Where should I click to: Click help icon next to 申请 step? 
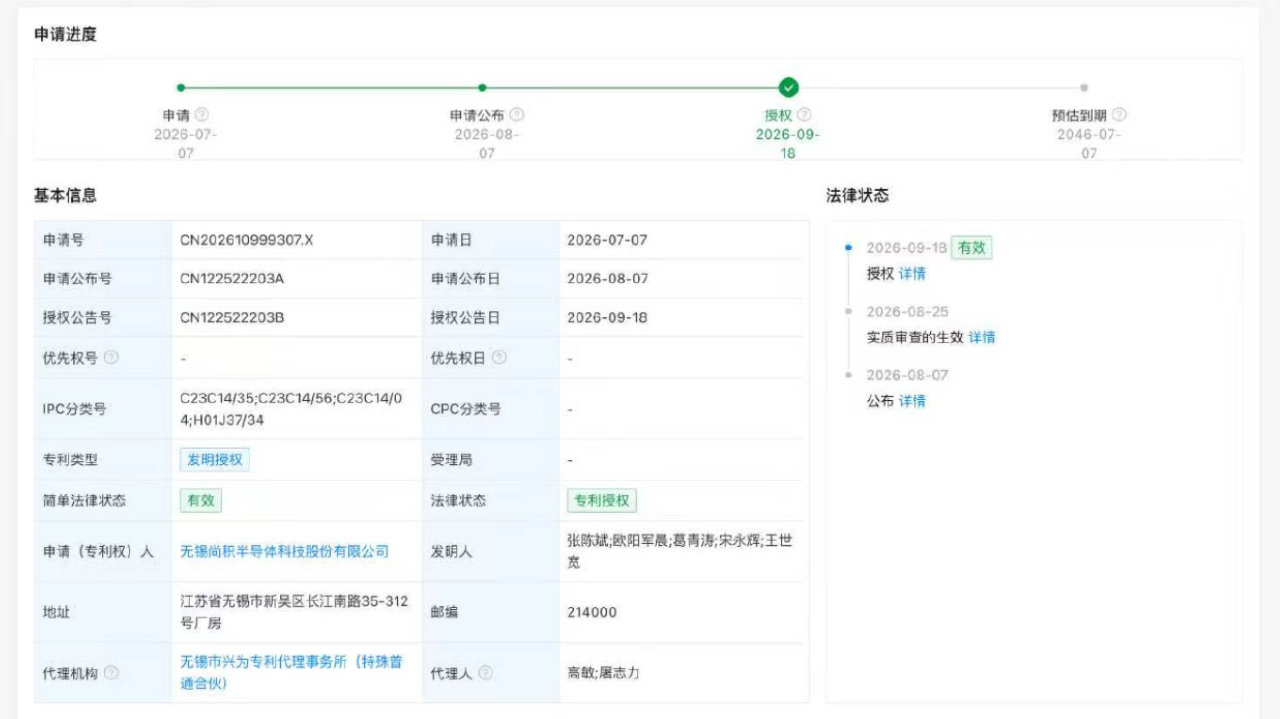[x=202, y=115]
